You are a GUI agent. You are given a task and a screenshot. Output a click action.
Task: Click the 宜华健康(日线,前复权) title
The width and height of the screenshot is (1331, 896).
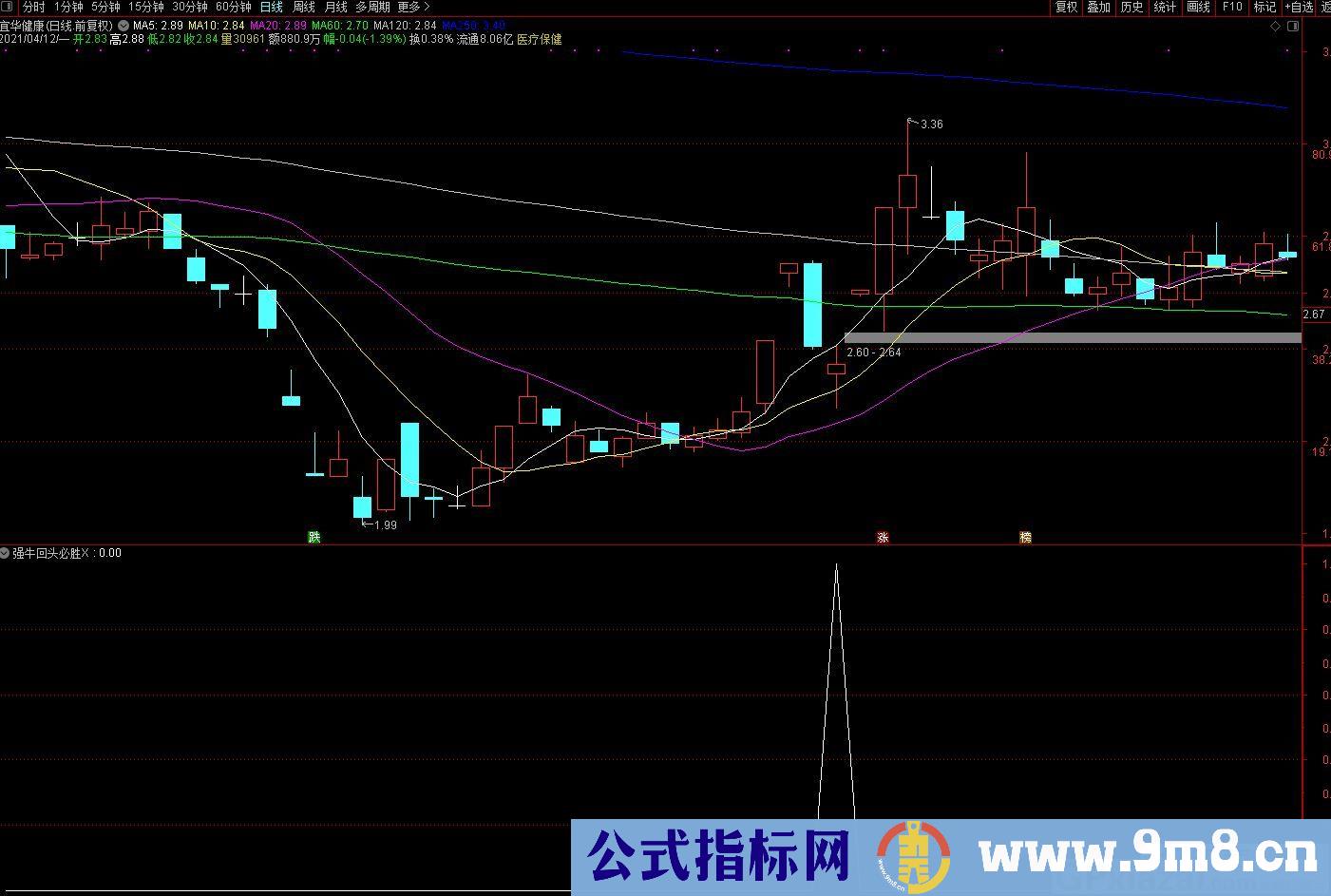57,26
